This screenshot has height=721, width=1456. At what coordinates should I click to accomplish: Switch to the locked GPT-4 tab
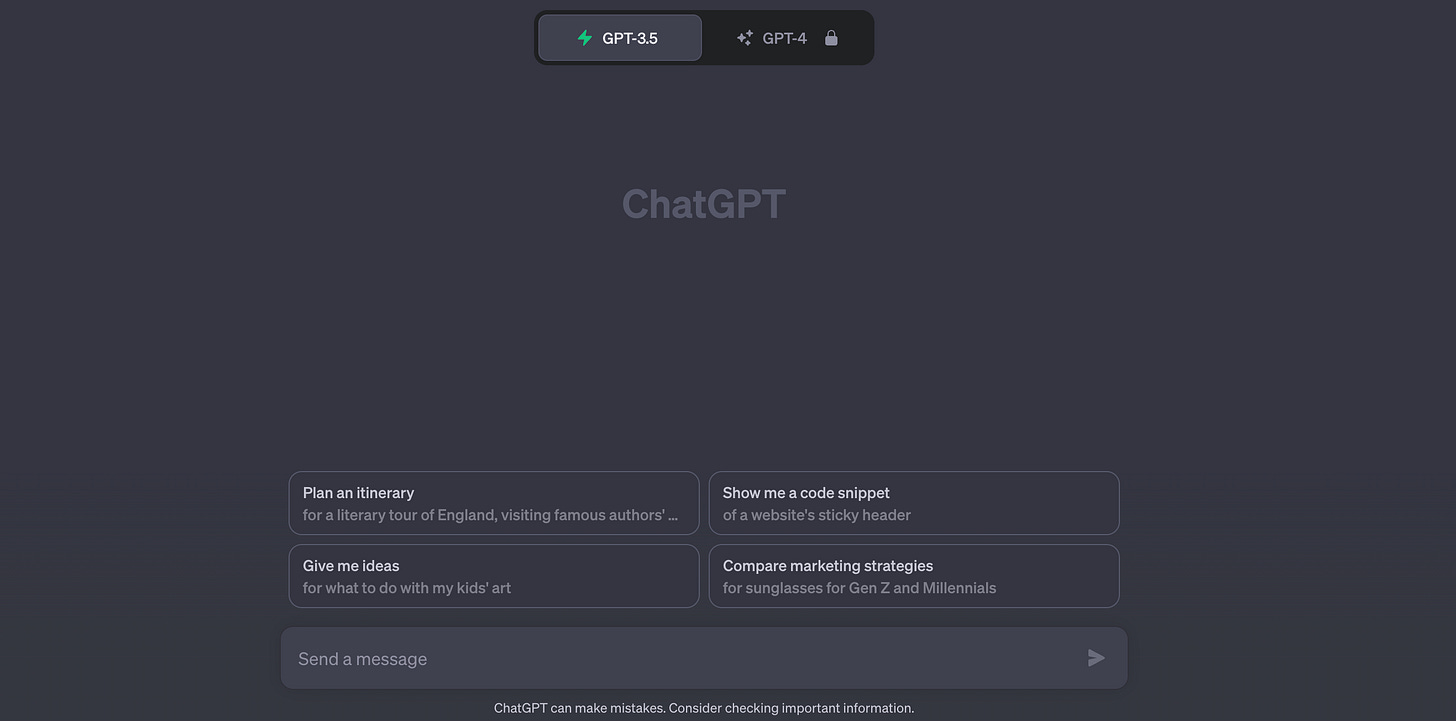click(787, 38)
